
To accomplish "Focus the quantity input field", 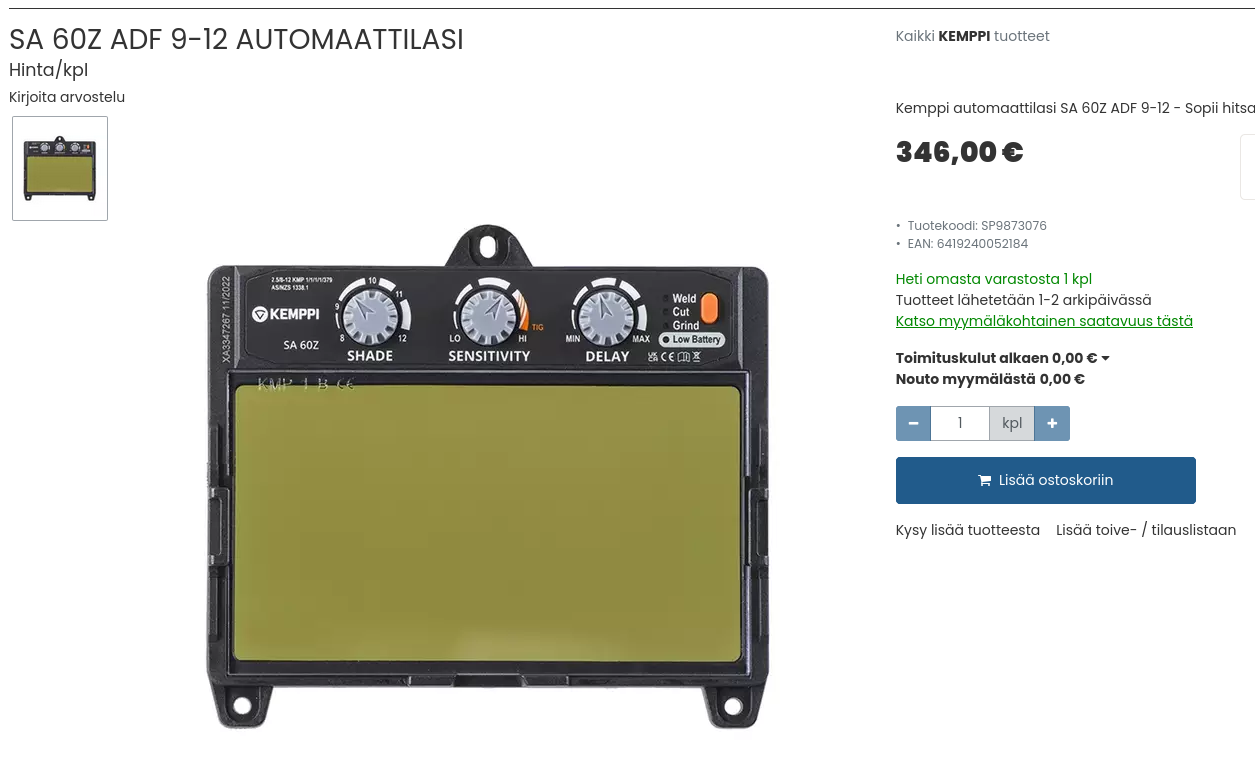I will pos(960,423).
